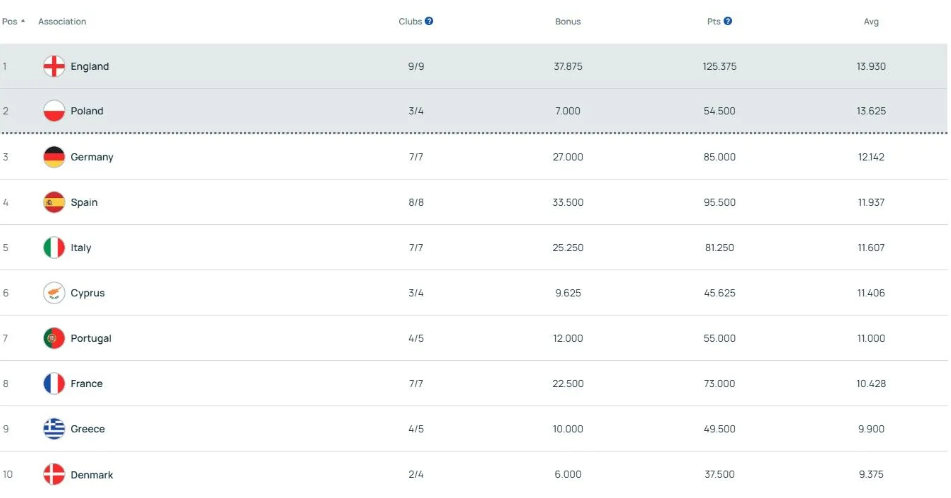Image resolution: width=951 pixels, height=498 pixels.
Task: Open the Cyprus association link
Action: (x=88, y=293)
